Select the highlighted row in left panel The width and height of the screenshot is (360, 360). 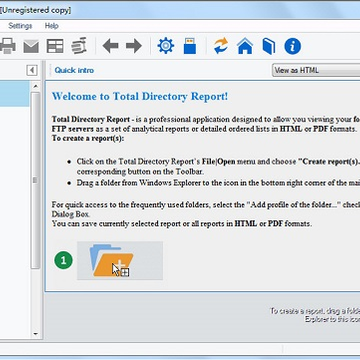click(x=15, y=94)
